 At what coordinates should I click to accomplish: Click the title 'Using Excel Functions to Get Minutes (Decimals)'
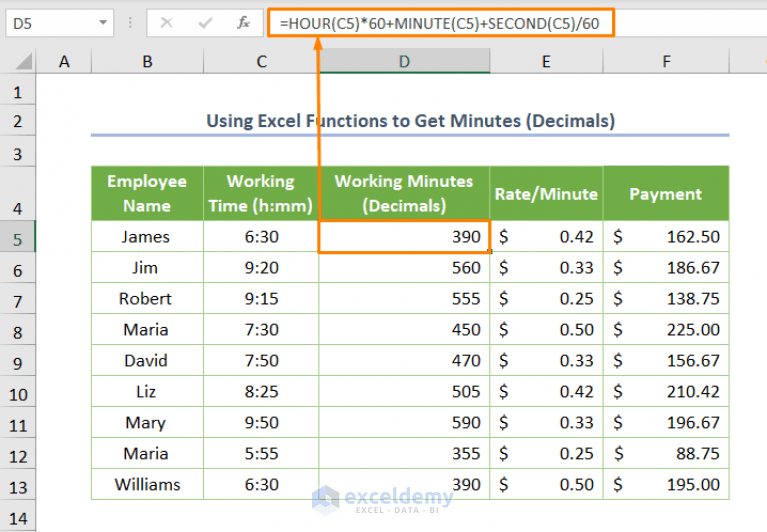pos(410,120)
